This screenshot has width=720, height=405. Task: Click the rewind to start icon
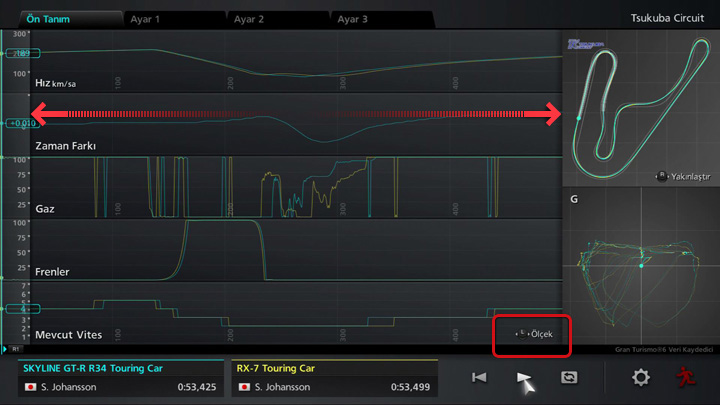(x=479, y=377)
